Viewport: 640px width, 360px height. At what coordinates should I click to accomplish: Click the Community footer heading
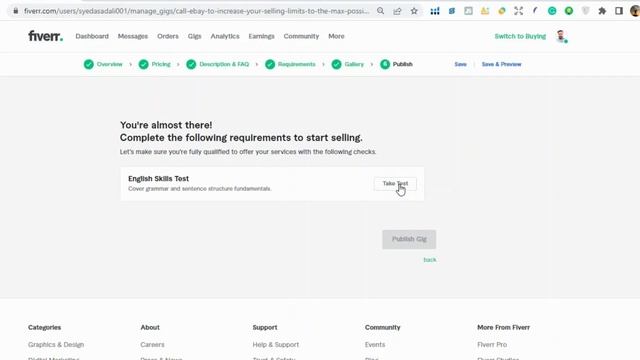click(x=382, y=327)
